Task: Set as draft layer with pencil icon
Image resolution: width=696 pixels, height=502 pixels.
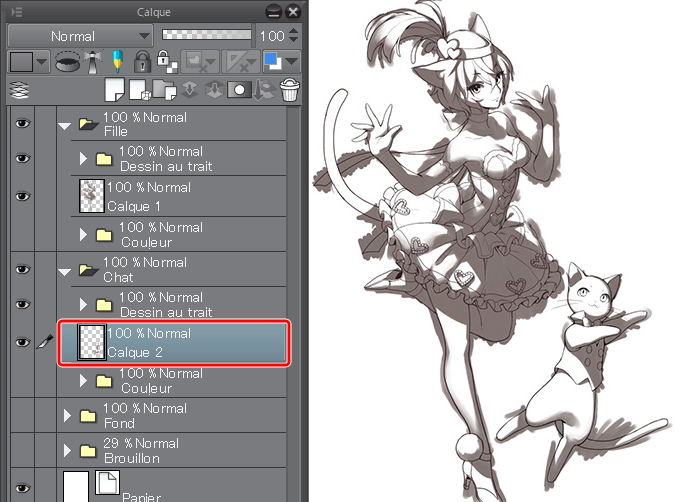Action: click(117, 62)
